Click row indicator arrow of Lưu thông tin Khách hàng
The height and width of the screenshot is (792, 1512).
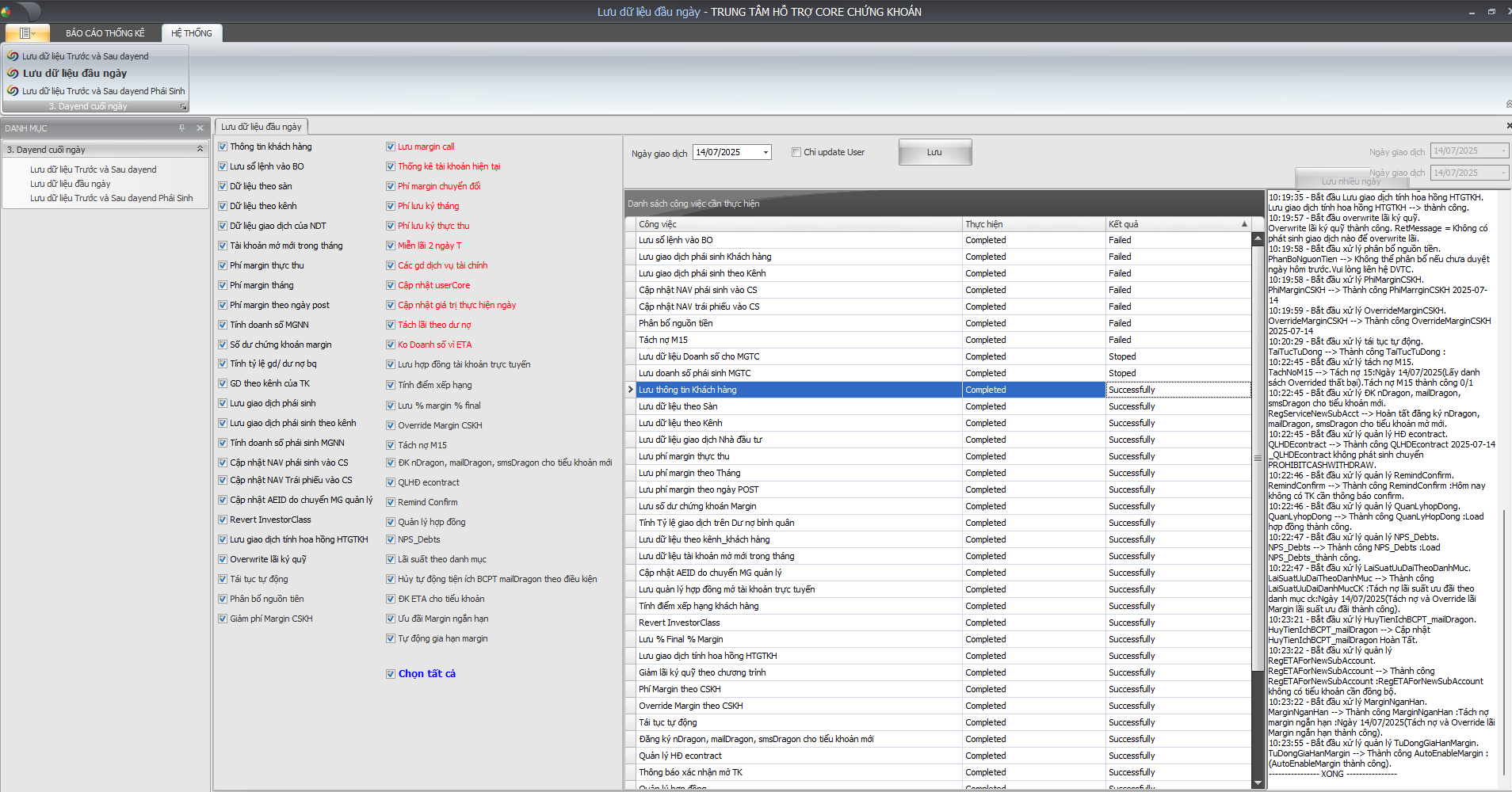pyautogui.click(x=631, y=390)
